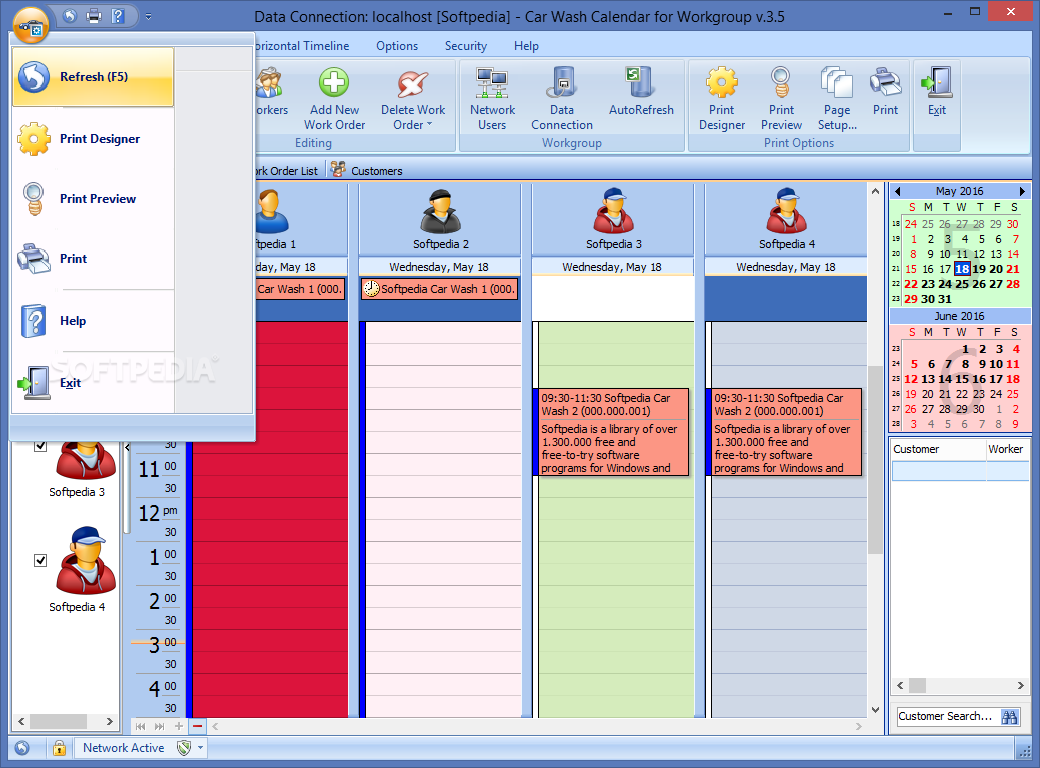The width and height of the screenshot is (1040, 768).
Task: Open Softpedia Car Wash 1 all-day event in Softpedia 2
Action: (x=439, y=289)
